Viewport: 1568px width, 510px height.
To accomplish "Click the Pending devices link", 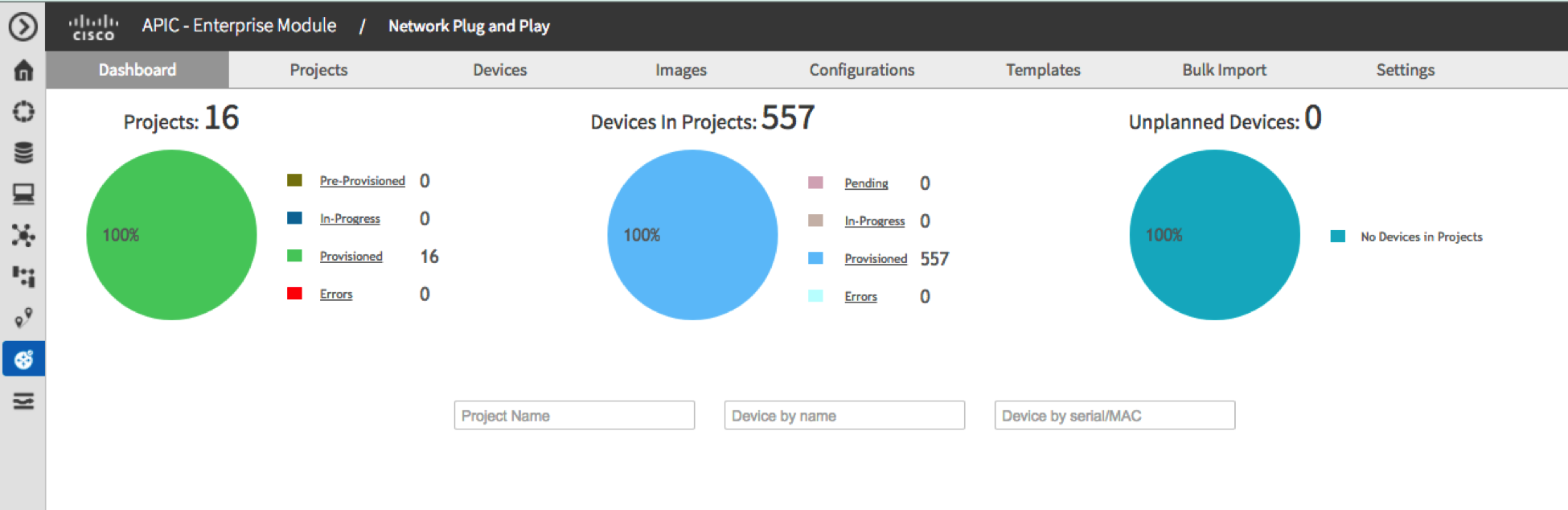I will point(866,183).
